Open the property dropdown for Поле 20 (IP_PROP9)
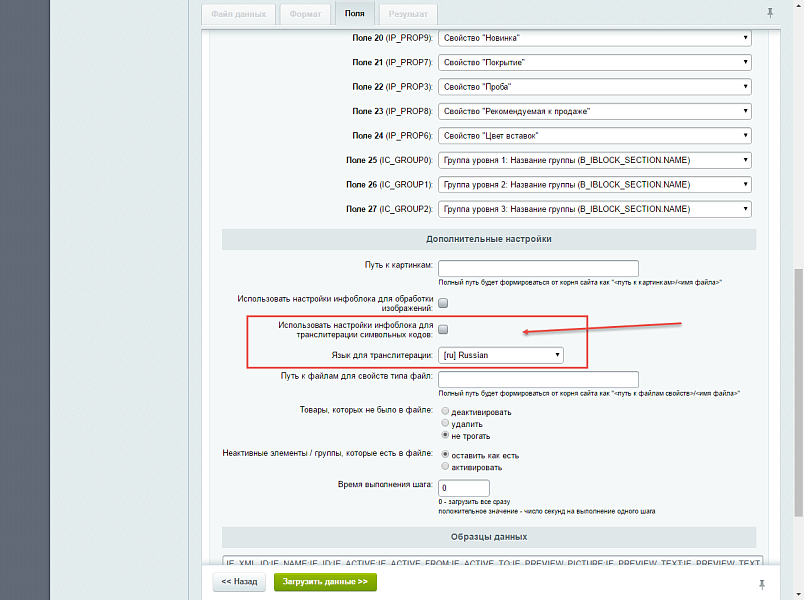The image size is (804, 600). tap(594, 36)
